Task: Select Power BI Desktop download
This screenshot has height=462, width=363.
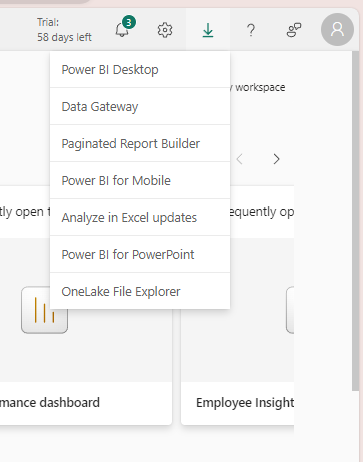Action: tap(140, 70)
